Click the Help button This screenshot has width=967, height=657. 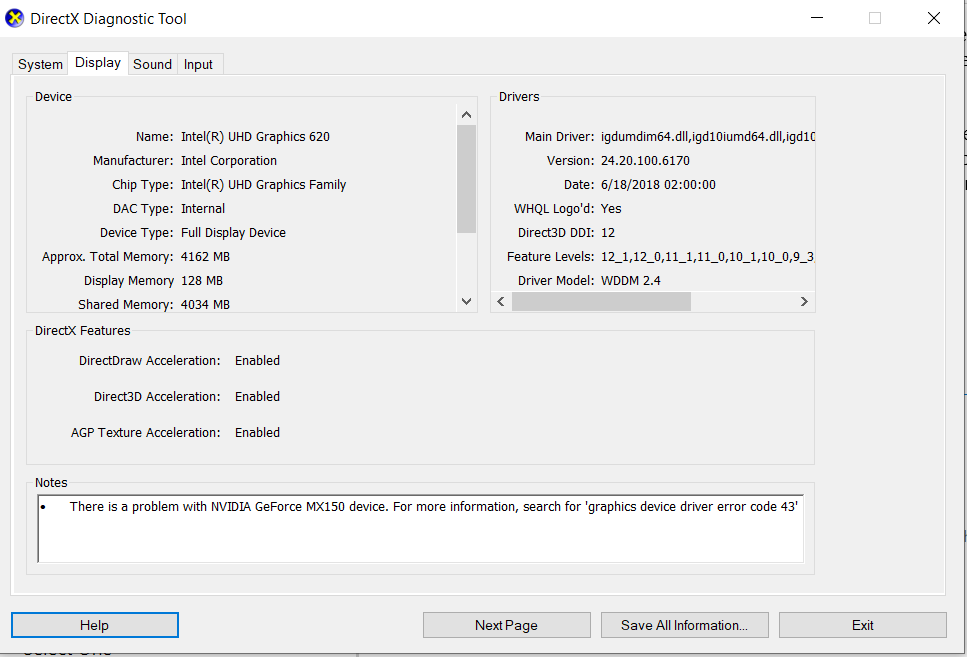(x=95, y=625)
